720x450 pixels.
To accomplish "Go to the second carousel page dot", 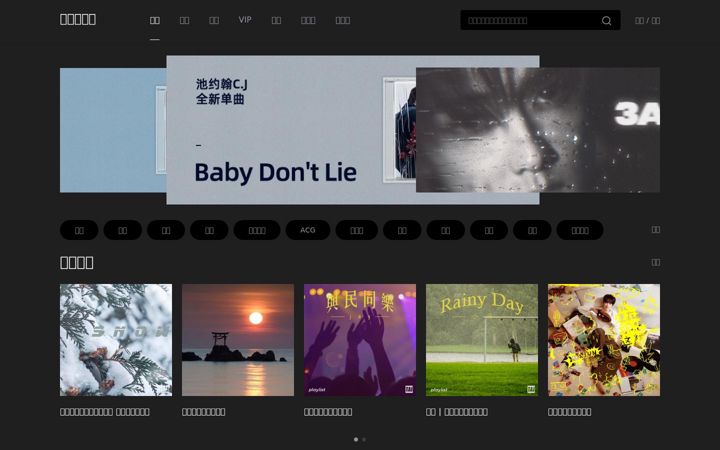I will click(x=364, y=439).
